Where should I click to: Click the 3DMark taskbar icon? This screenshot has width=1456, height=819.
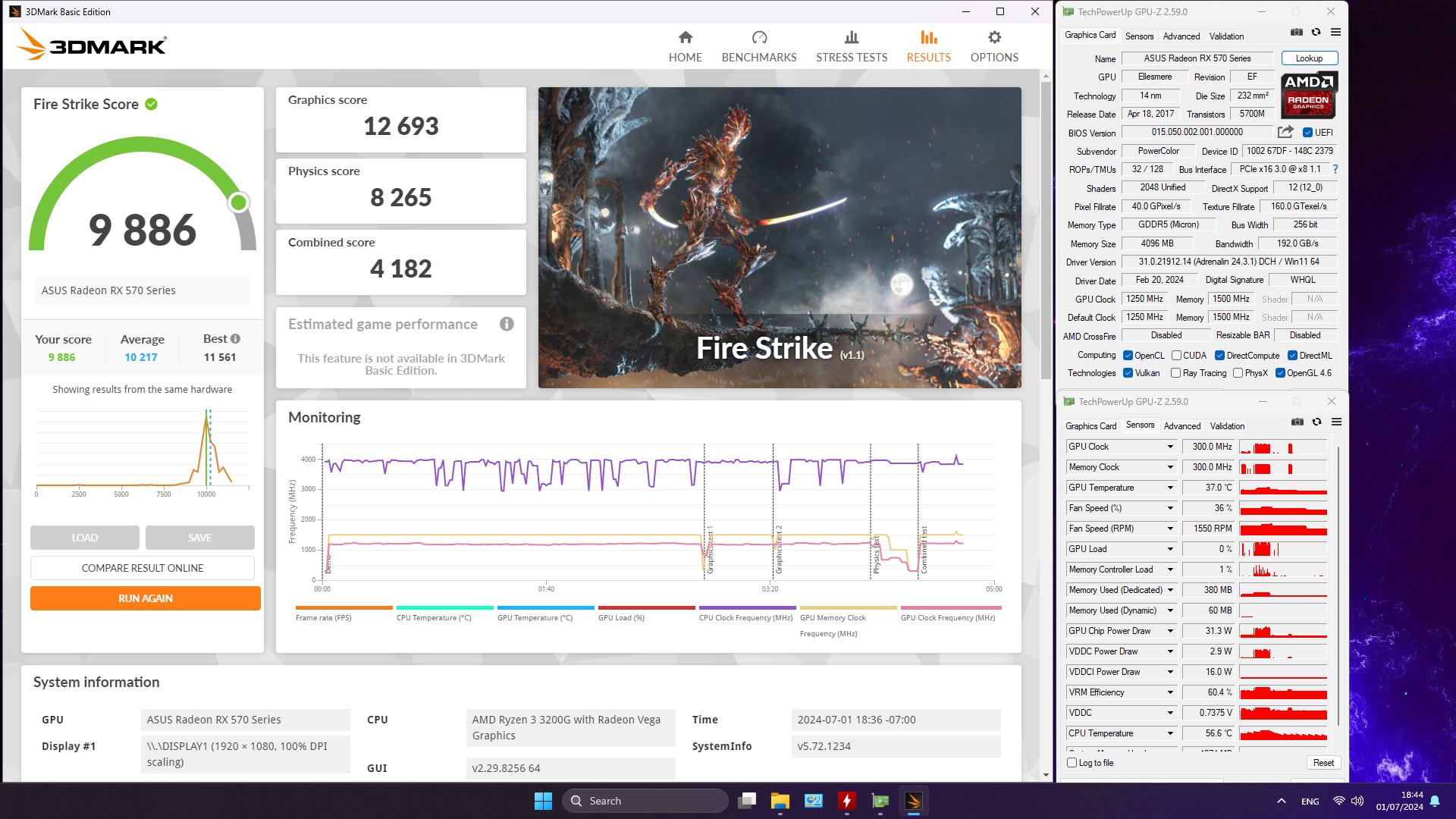(913, 801)
